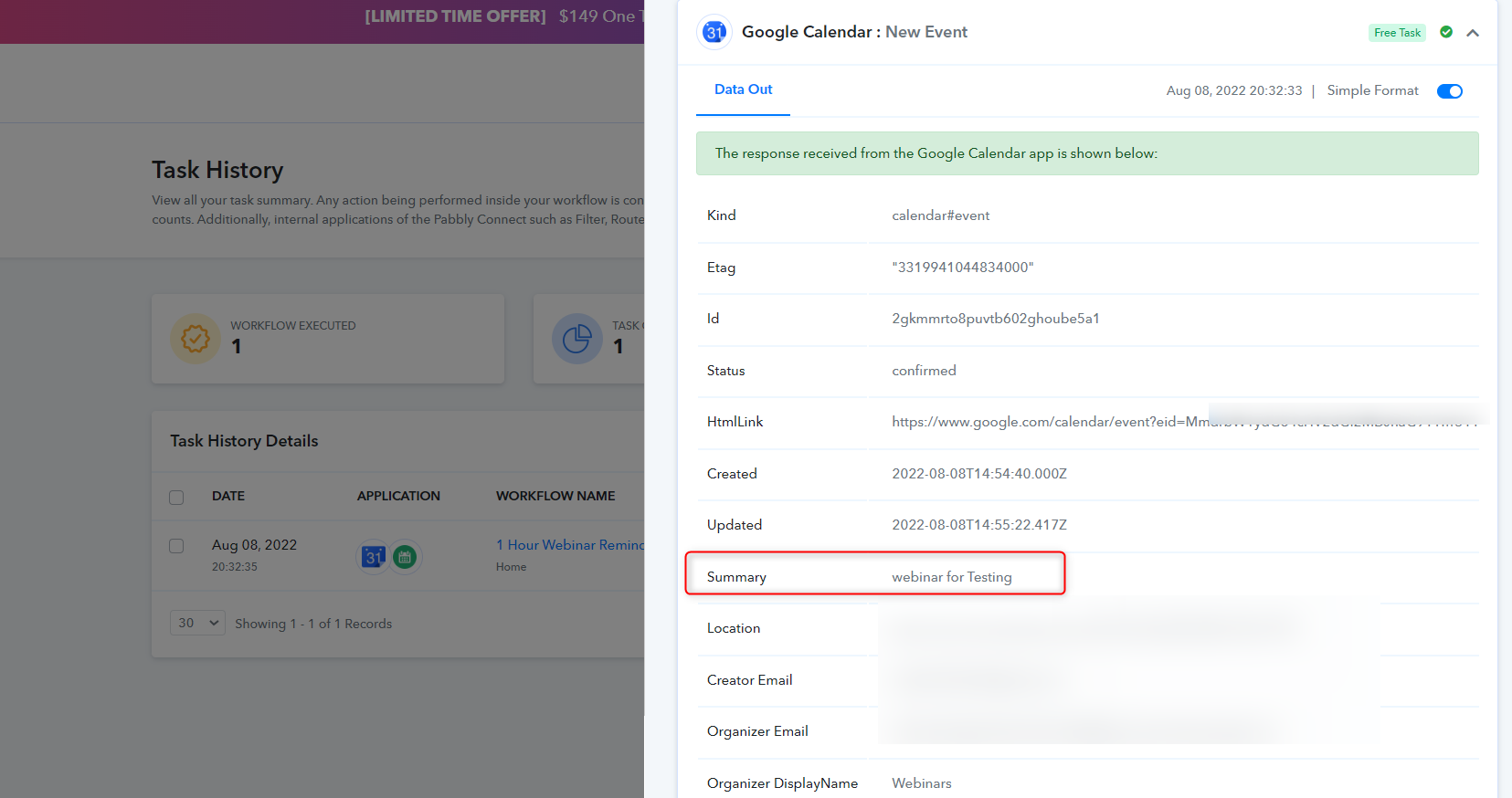This screenshot has width=1512, height=798.
Task: Click the Id value in response data
Action: pos(995,319)
